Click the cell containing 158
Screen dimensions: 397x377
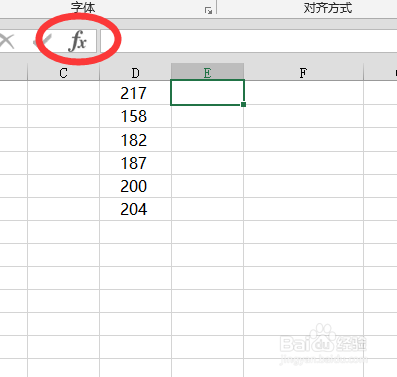(135, 116)
